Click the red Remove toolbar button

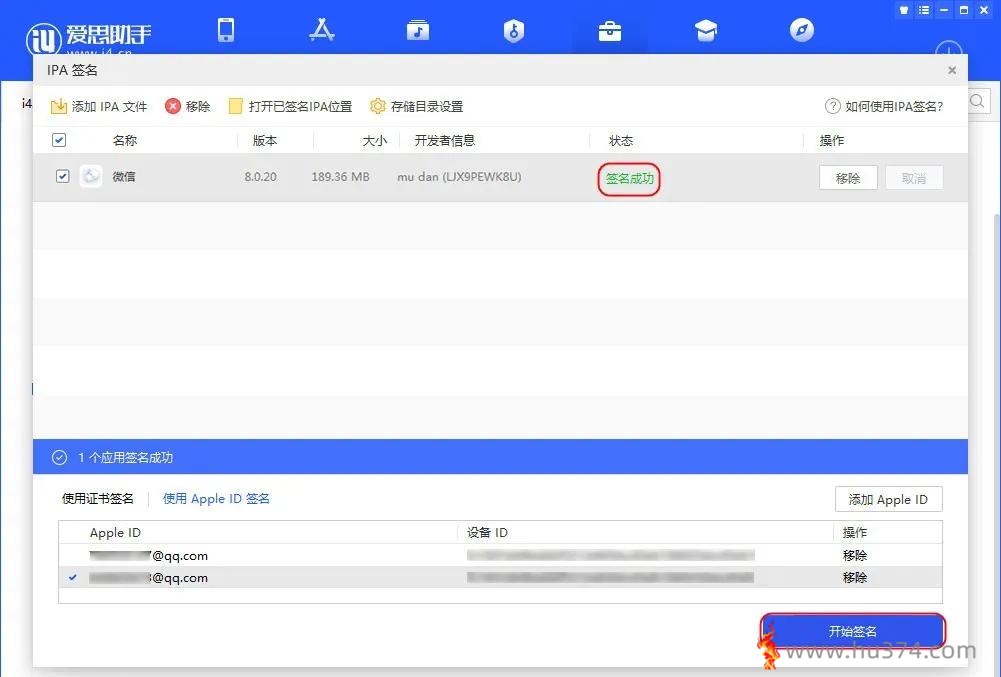(188, 106)
